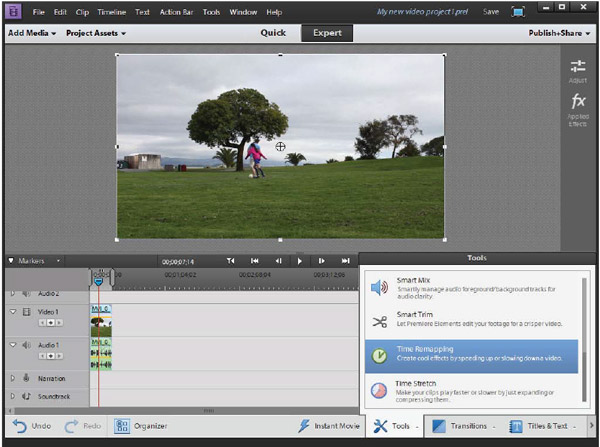600x447 pixels.
Task: Select the audio clip on Audio 1 track
Action: (101, 354)
